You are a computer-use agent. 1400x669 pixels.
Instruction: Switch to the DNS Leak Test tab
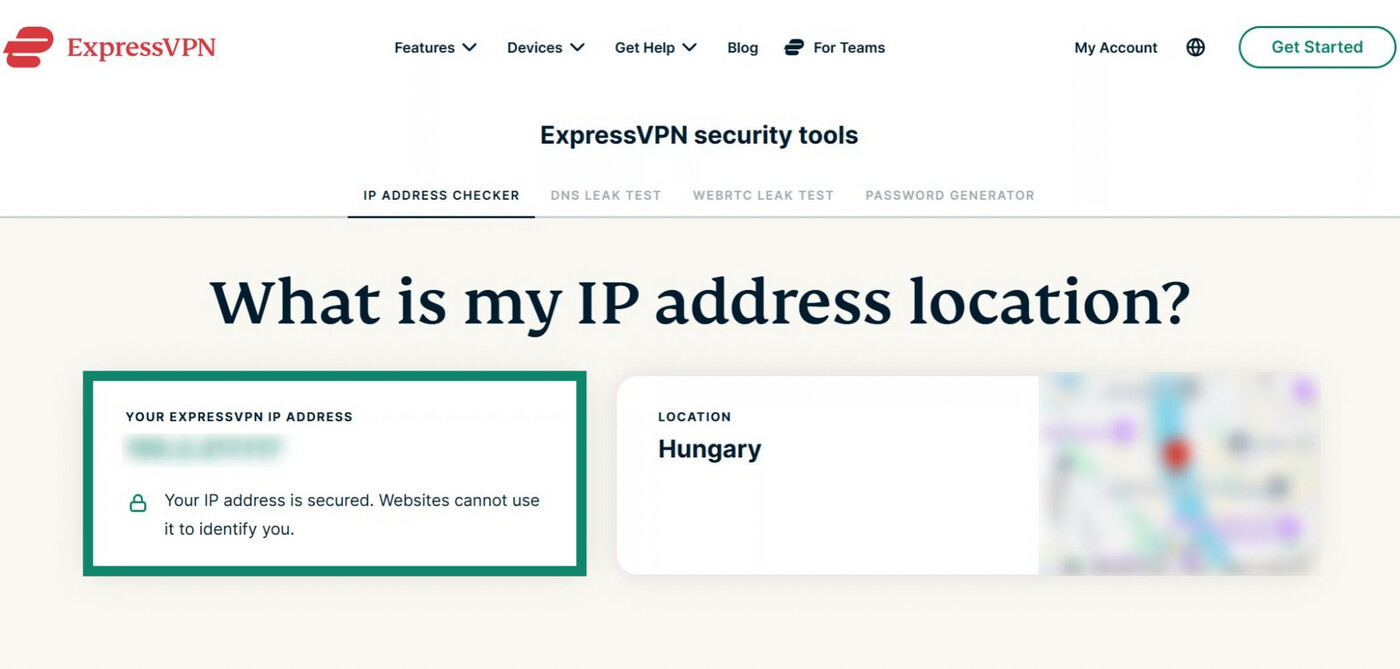(606, 195)
